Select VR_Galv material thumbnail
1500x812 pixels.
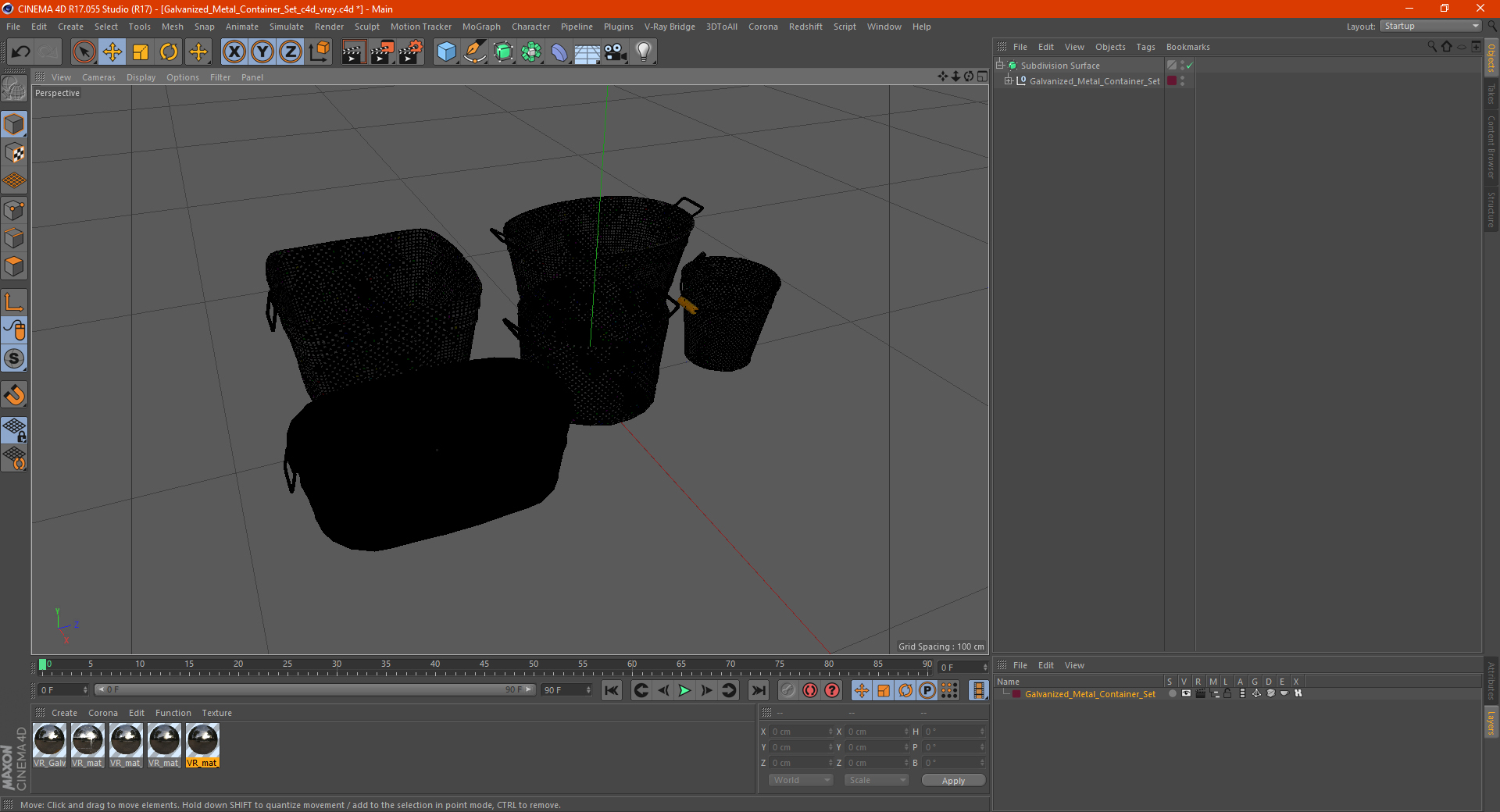(50, 745)
